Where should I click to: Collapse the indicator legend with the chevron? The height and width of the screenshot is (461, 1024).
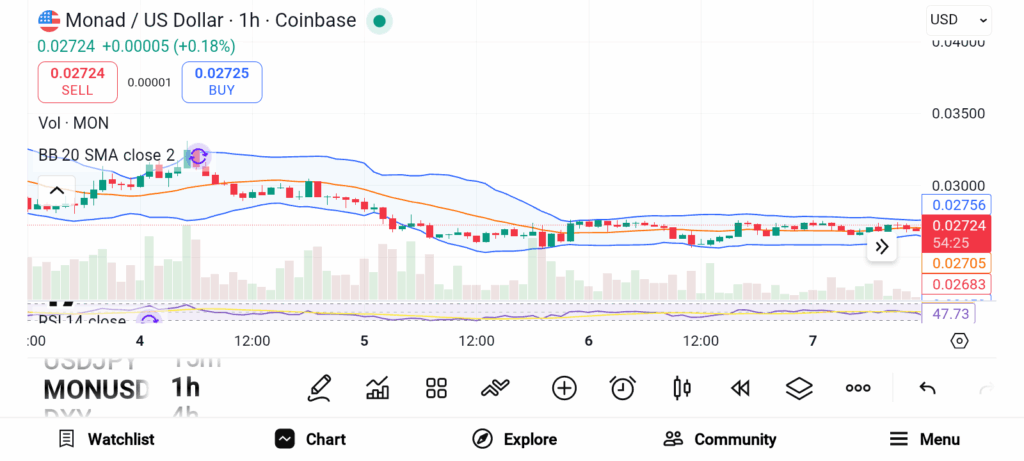[57, 191]
